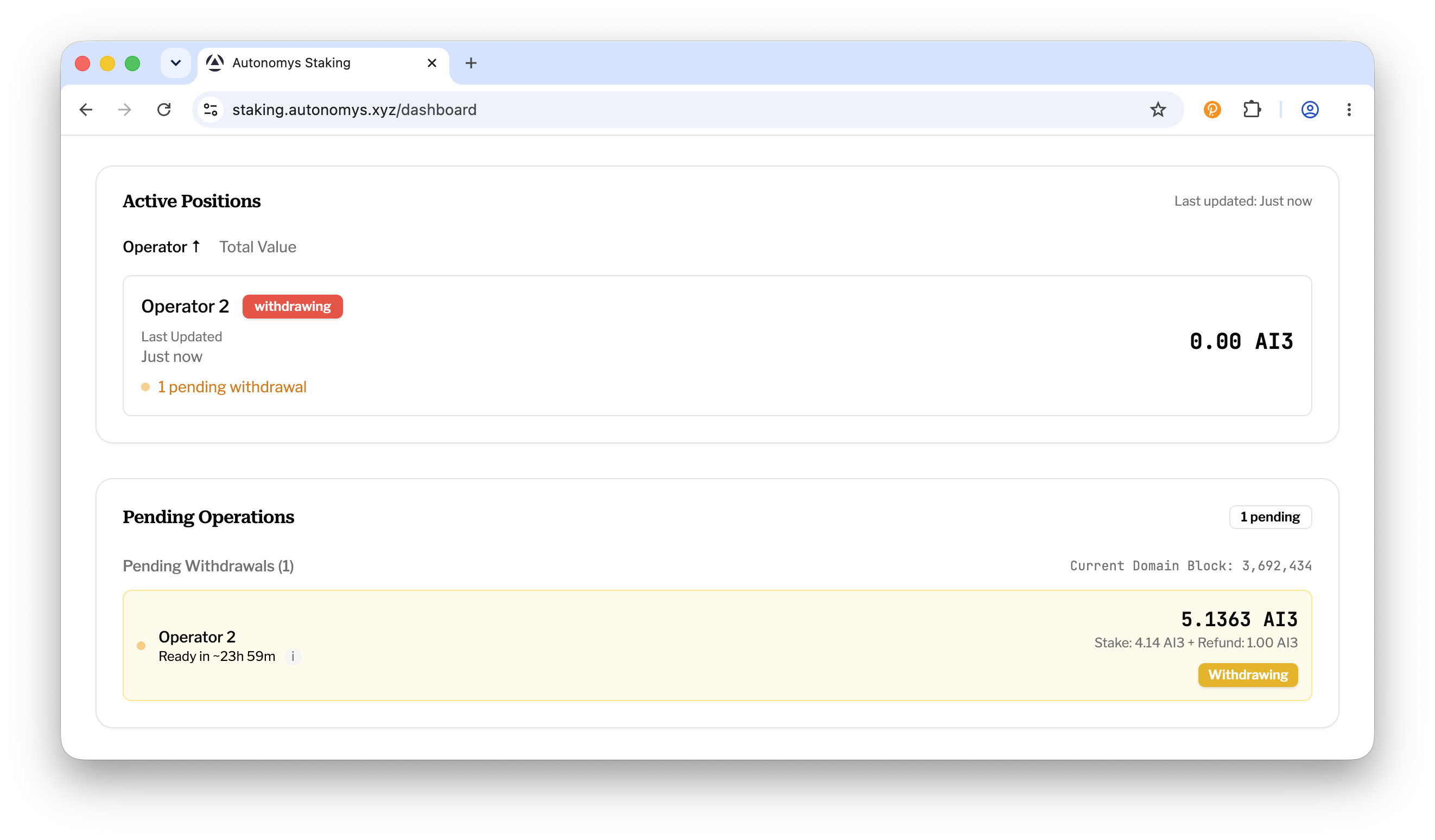This screenshot has height=840, width=1435.
Task: Click the '1 pending' badge
Action: click(x=1271, y=517)
